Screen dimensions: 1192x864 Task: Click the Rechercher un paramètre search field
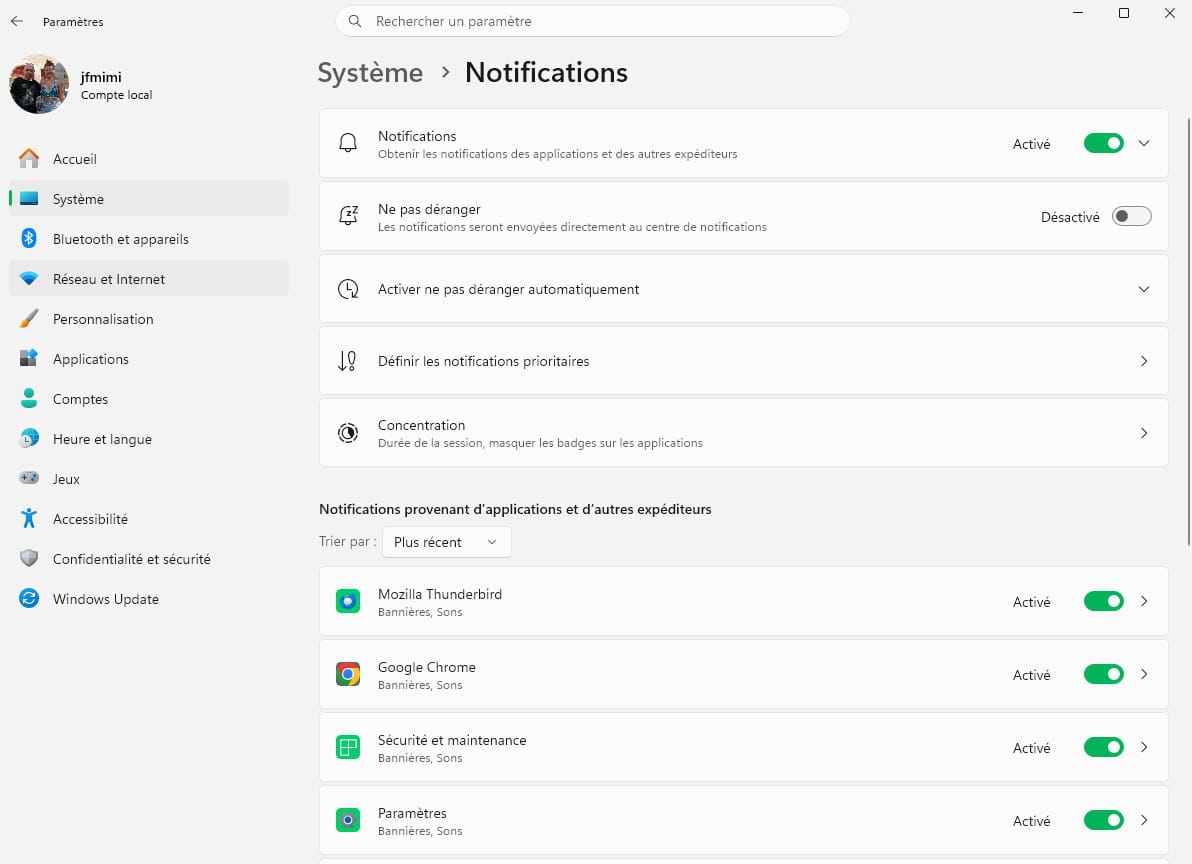click(593, 21)
